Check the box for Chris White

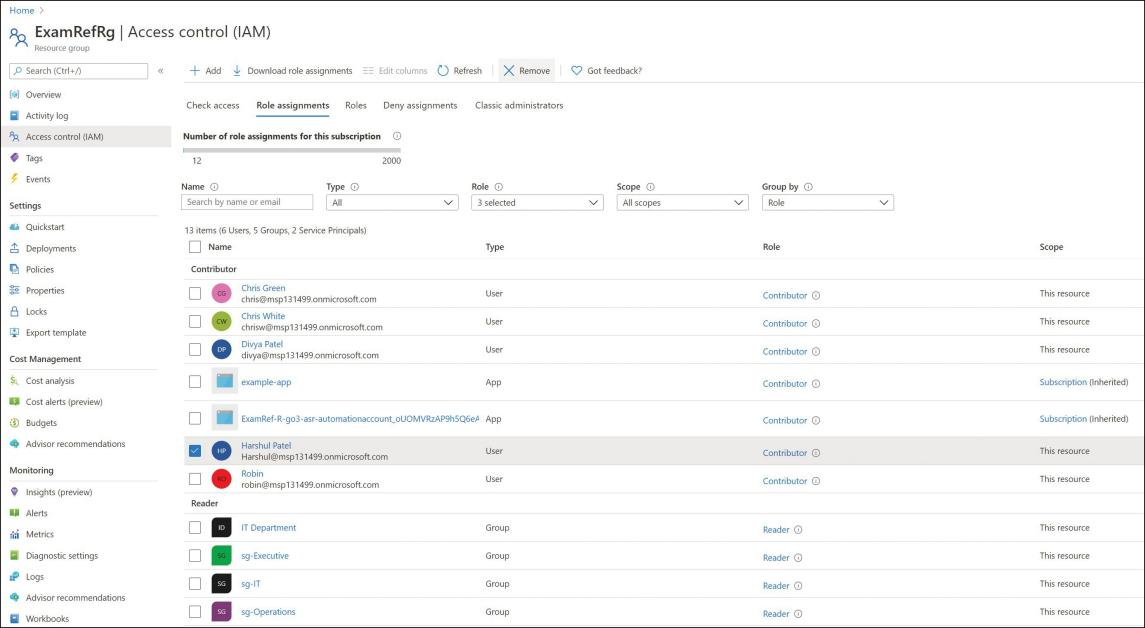[x=195, y=321]
